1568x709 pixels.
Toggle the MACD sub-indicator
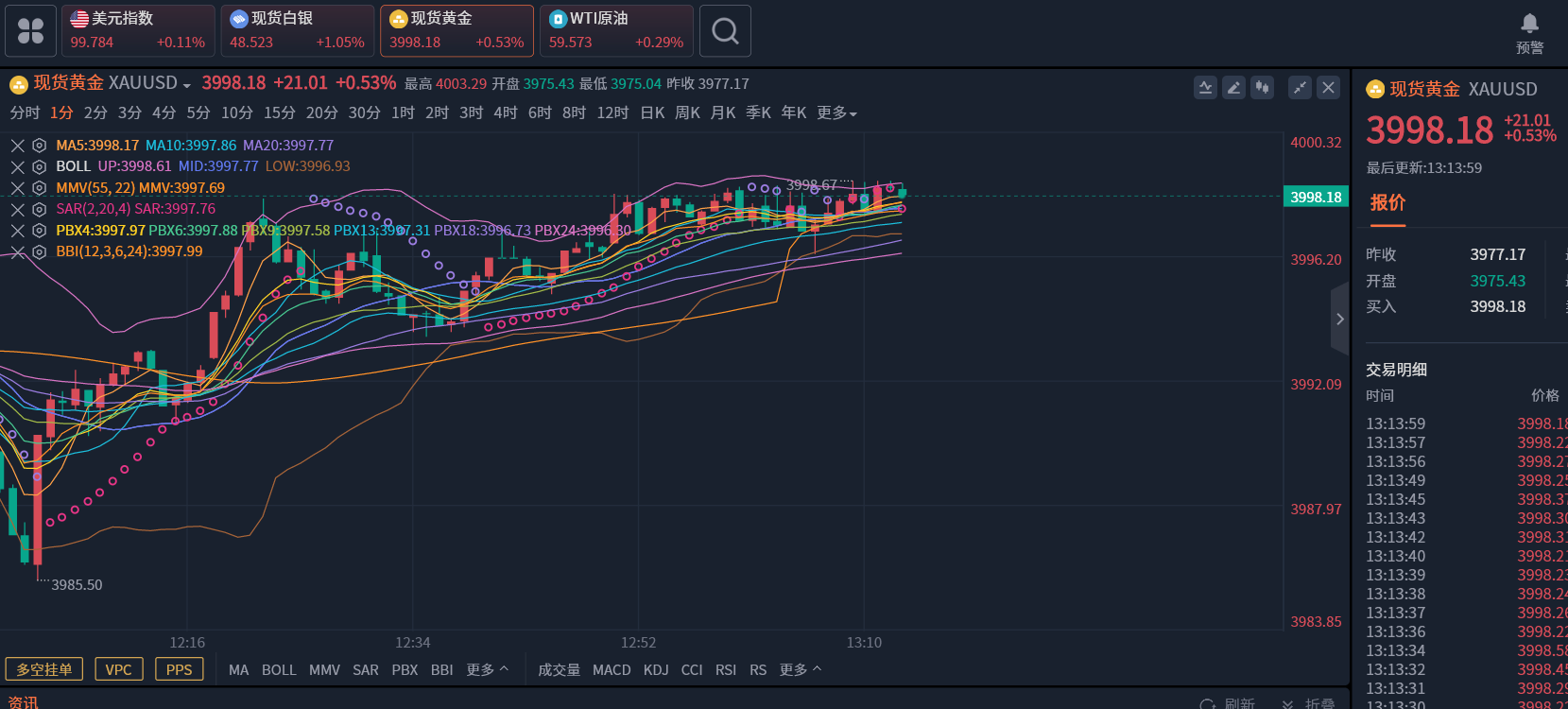coord(612,670)
